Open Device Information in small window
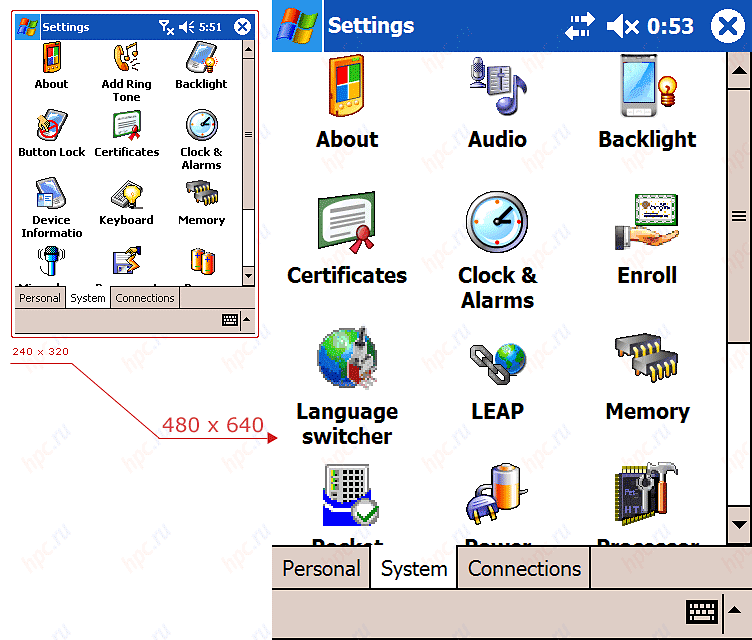The width and height of the screenshot is (752, 640). coord(51,208)
